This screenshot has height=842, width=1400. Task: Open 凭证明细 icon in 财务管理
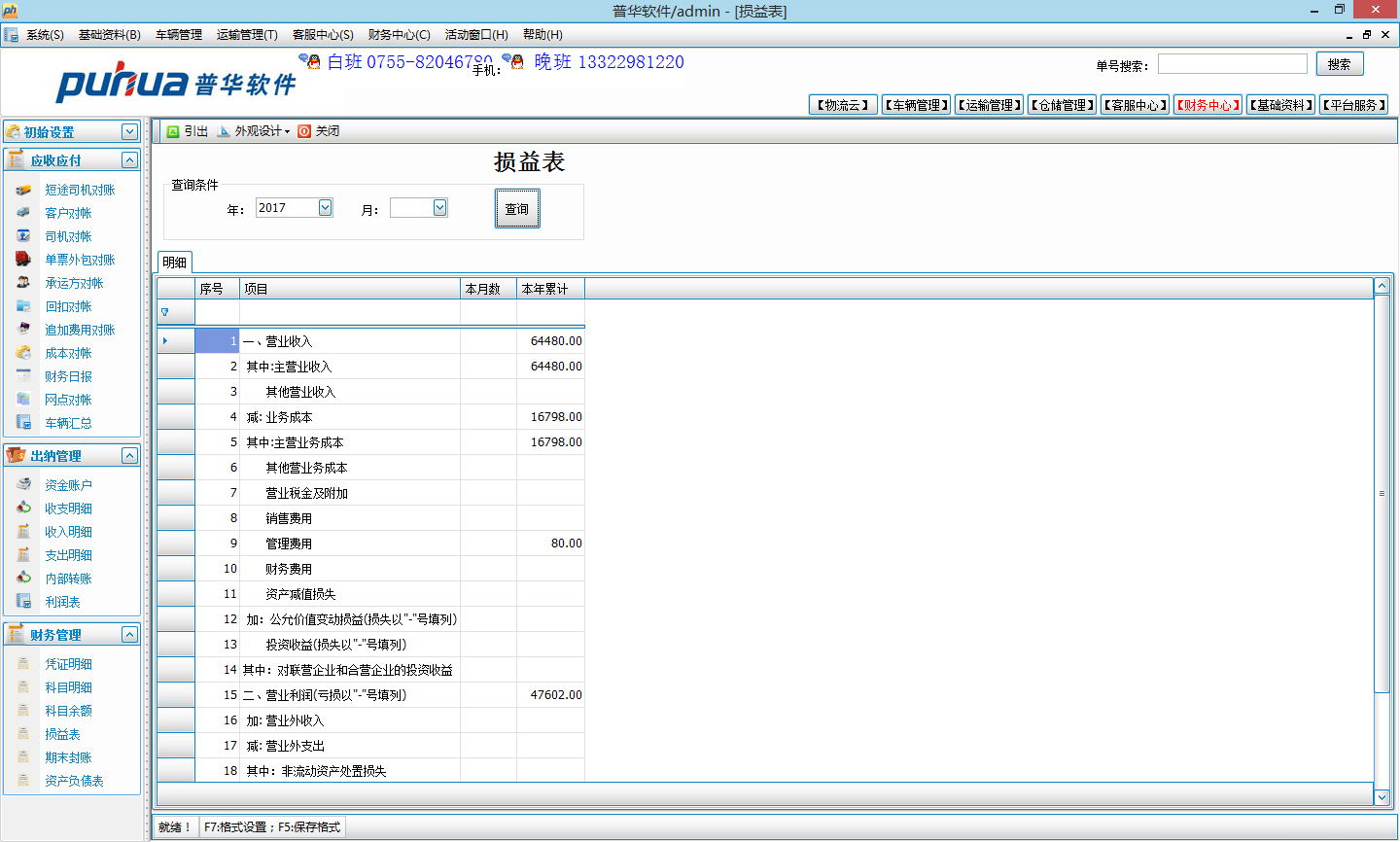(x=23, y=664)
